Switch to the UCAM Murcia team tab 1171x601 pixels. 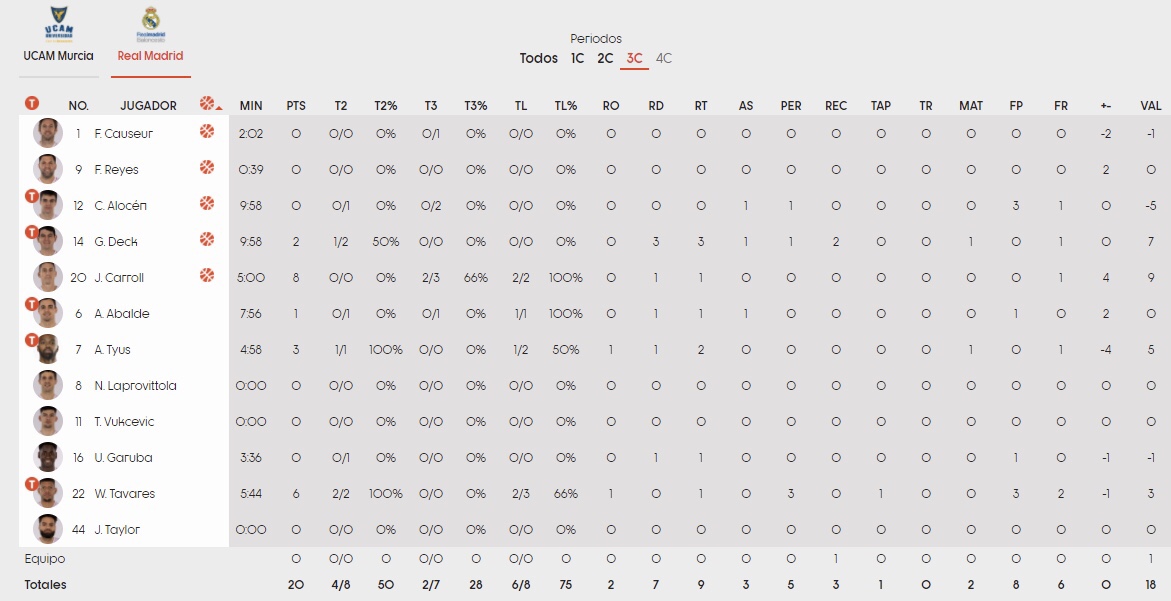pos(58,56)
